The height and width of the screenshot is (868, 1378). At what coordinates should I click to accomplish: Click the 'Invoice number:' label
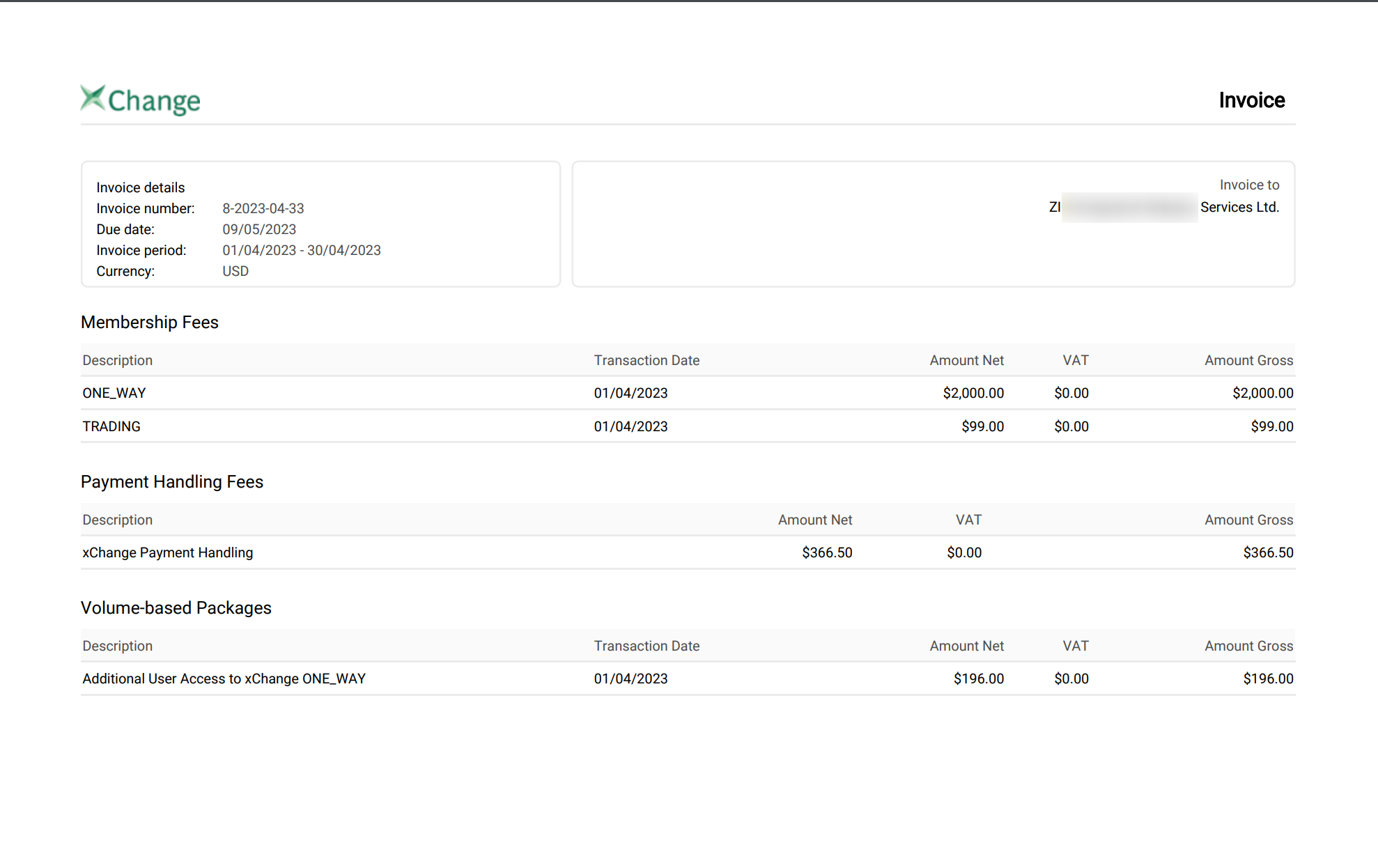(146, 208)
